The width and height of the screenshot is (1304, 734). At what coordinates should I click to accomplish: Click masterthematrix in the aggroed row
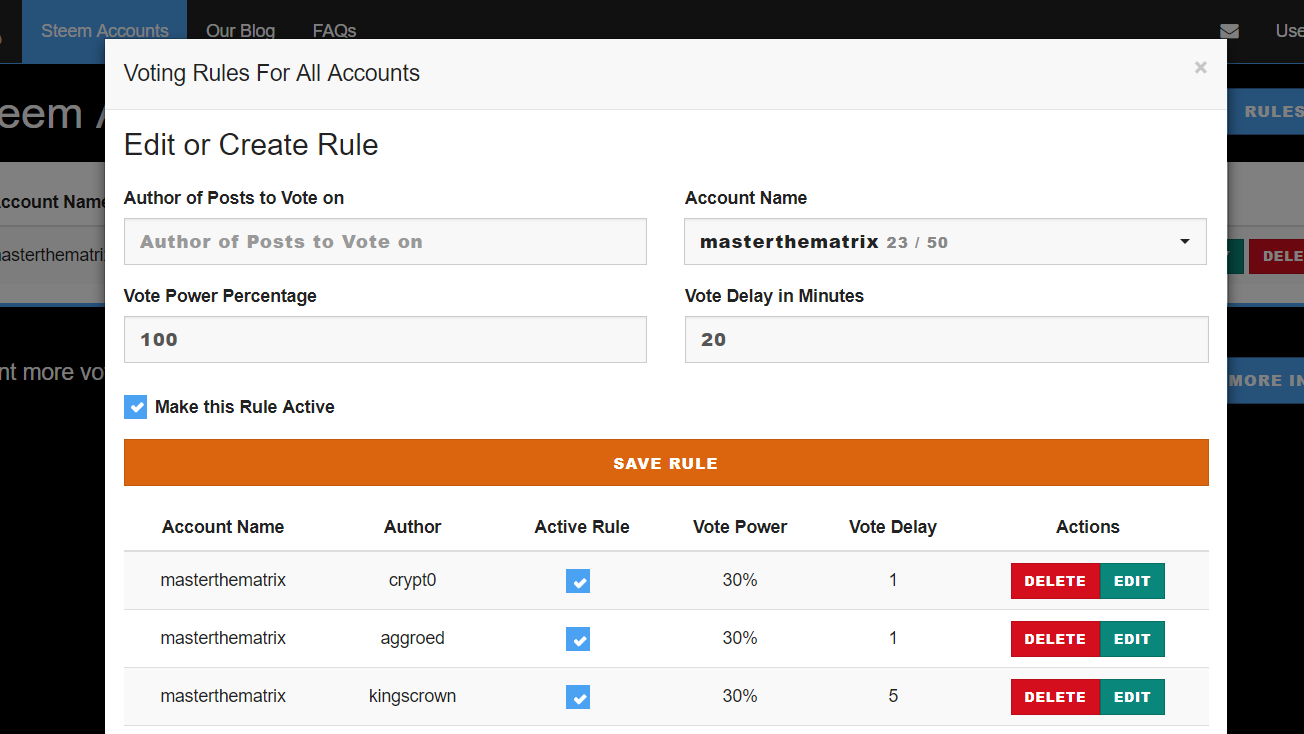(x=223, y=638)
